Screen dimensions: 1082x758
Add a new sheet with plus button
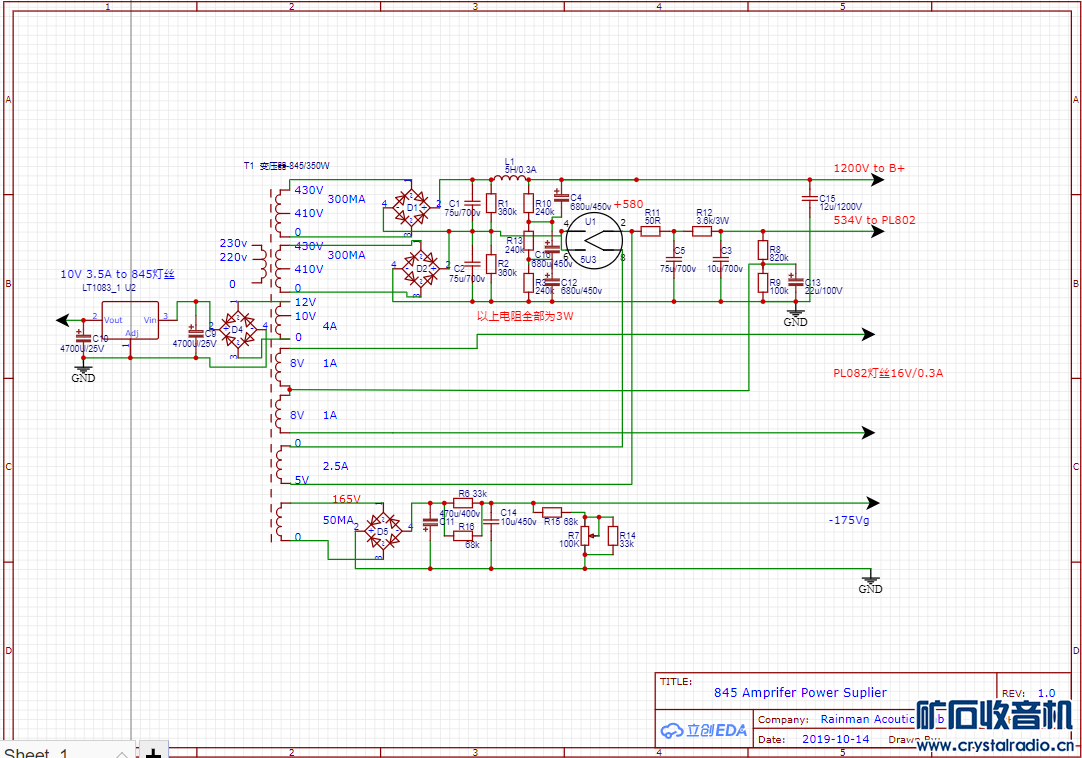pyautogui.click(x=153, y=751)
